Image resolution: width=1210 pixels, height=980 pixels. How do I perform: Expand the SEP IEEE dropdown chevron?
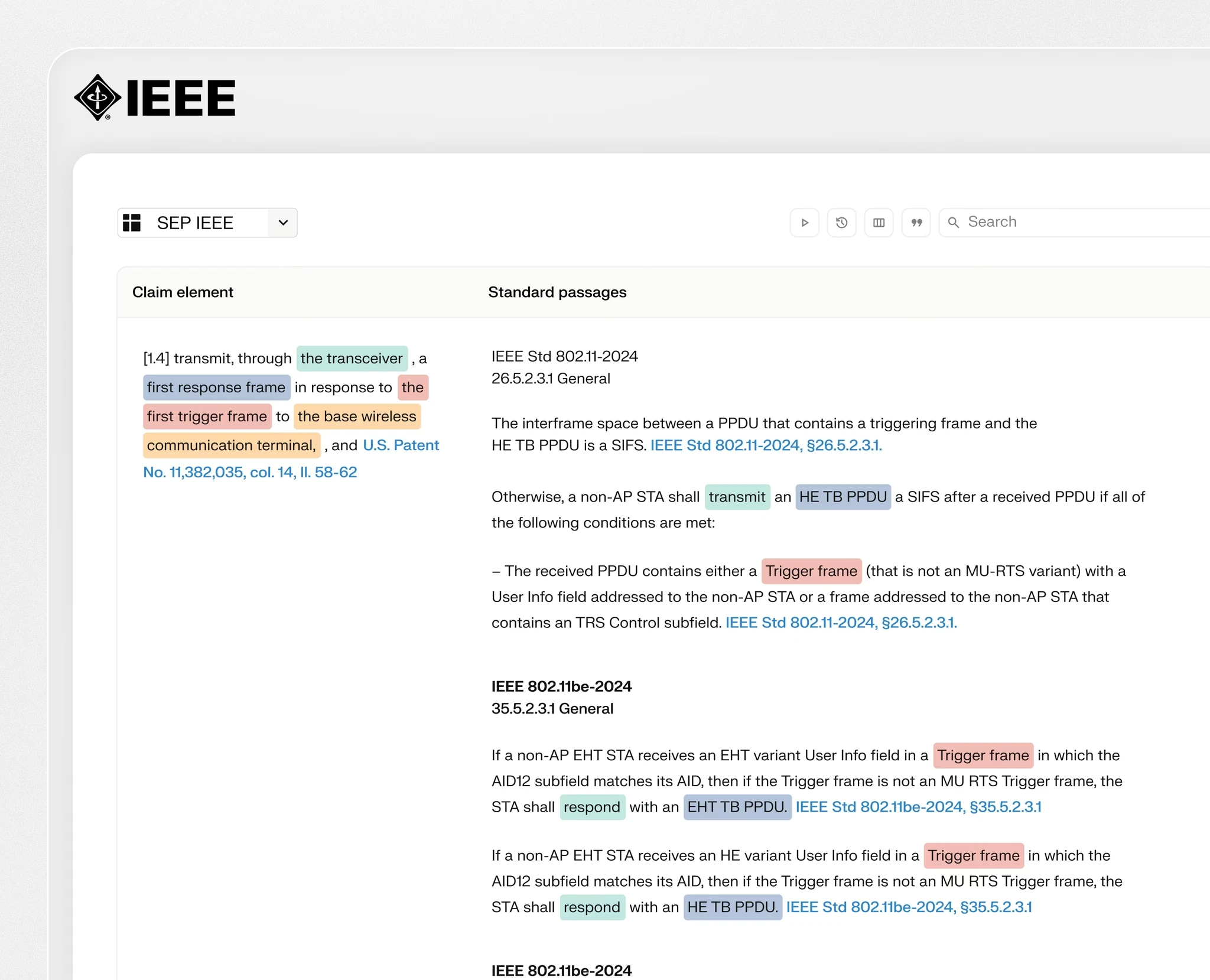(x=283, y=223)
